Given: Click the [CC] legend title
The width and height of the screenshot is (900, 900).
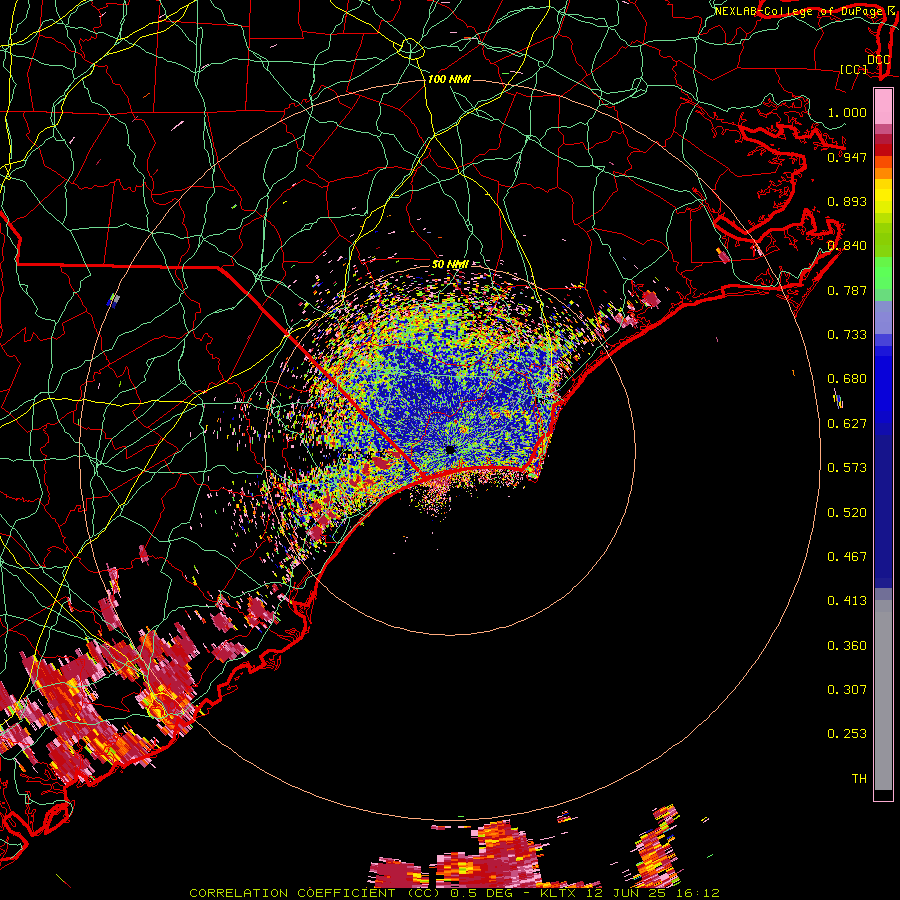Looking at the screenshot, I should coord(854,69).
